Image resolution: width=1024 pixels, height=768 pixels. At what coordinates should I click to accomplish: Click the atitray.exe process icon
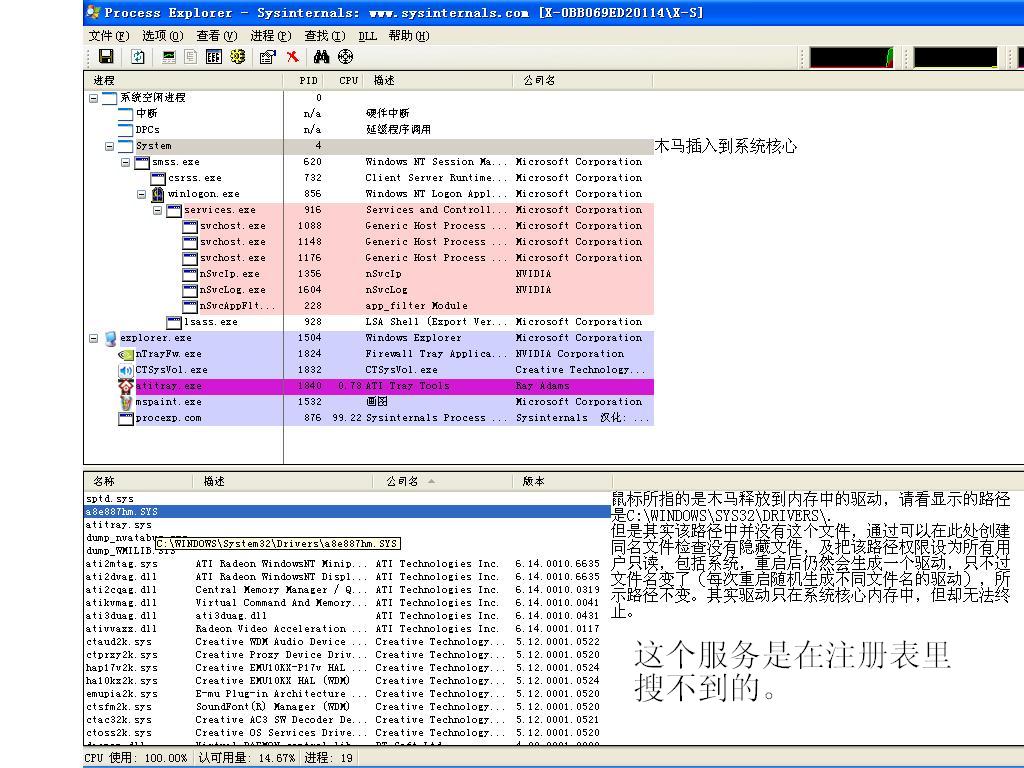pyautogui.click(x=125, y=386)
